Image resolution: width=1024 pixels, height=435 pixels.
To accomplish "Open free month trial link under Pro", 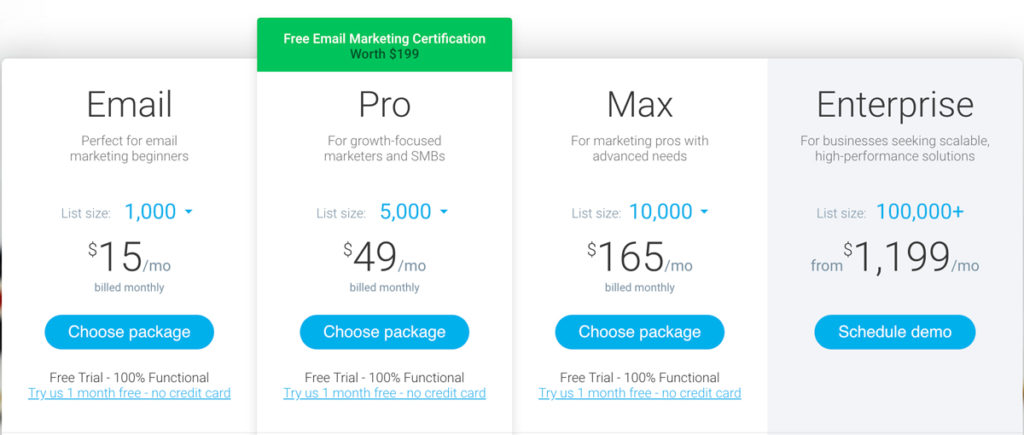I will pyautogui.click(x=385, y=393).
